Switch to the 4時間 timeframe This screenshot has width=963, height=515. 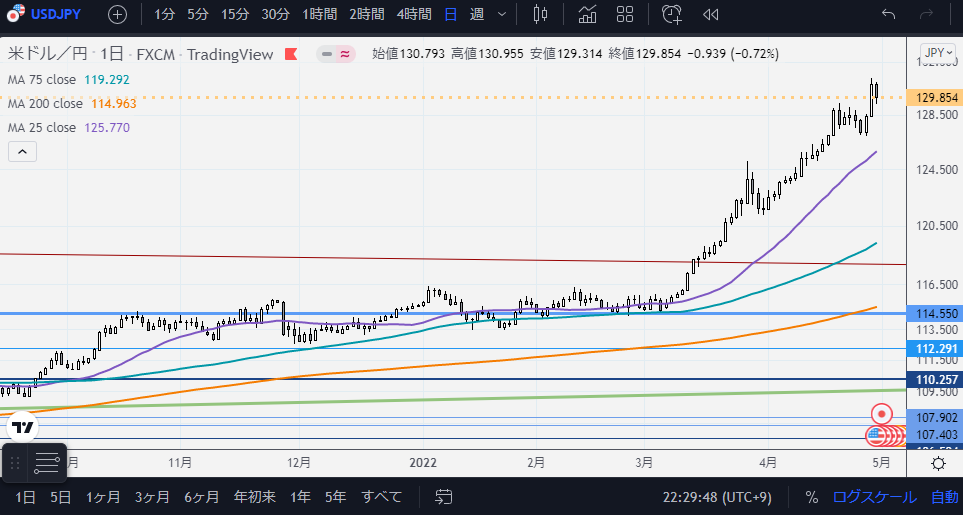click(x=414, y=15)
